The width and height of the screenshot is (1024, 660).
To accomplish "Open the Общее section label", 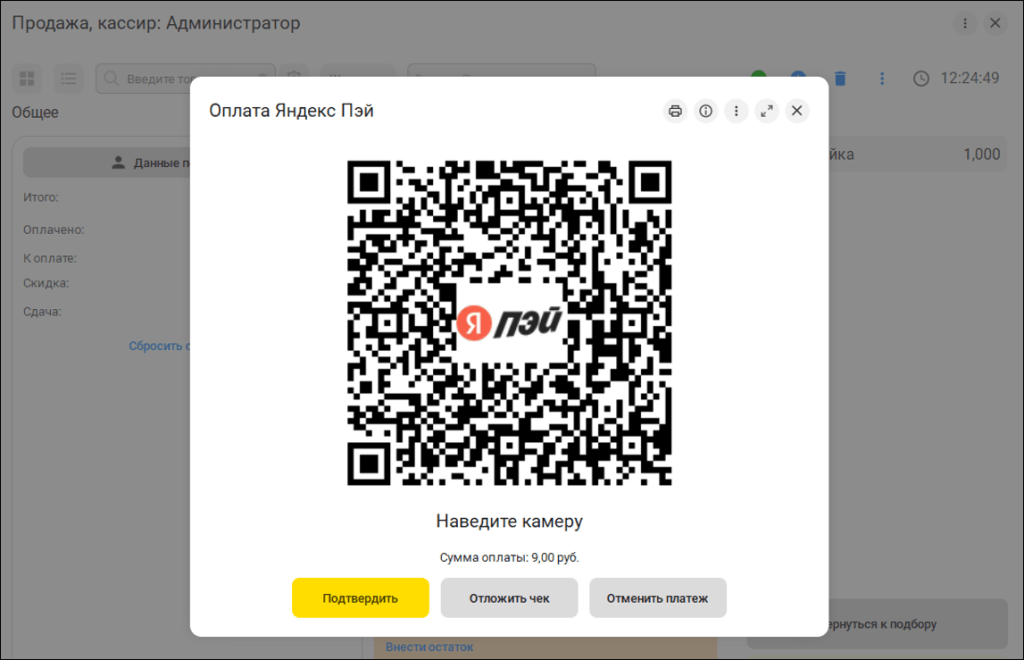I will click(35, 112).
